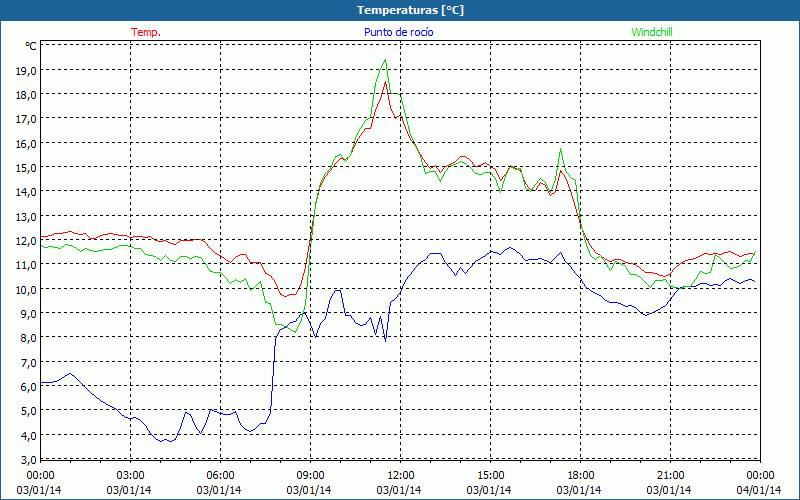Click the 10,0 y-axis value
Screen dimensions: 800x500
[x=26, y=289]
